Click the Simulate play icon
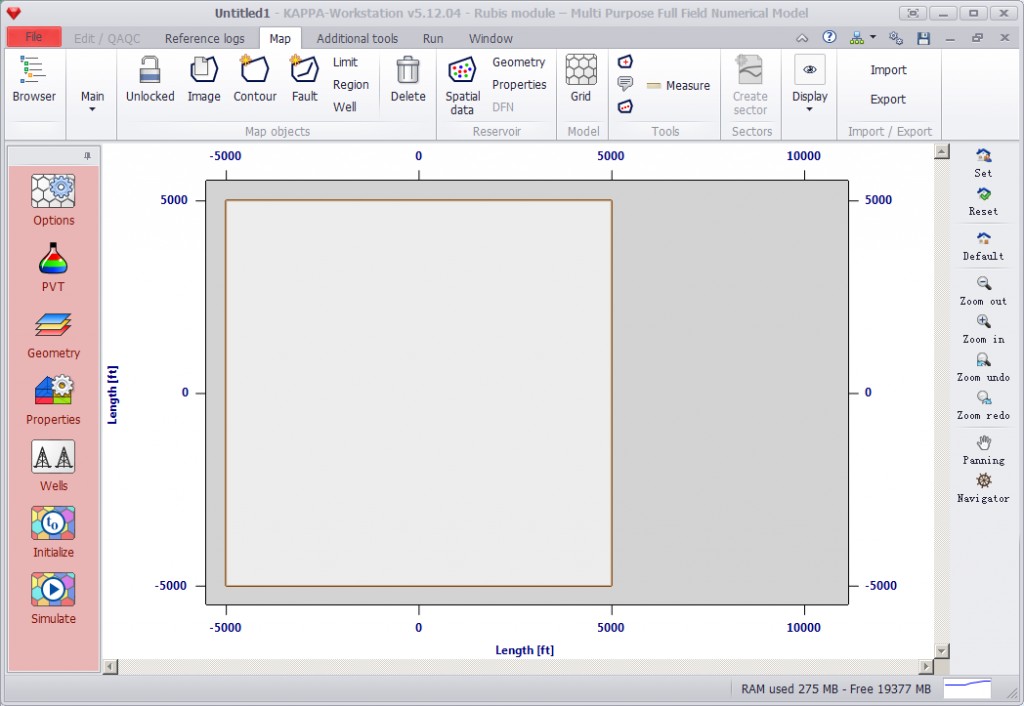 coord(53,589)
